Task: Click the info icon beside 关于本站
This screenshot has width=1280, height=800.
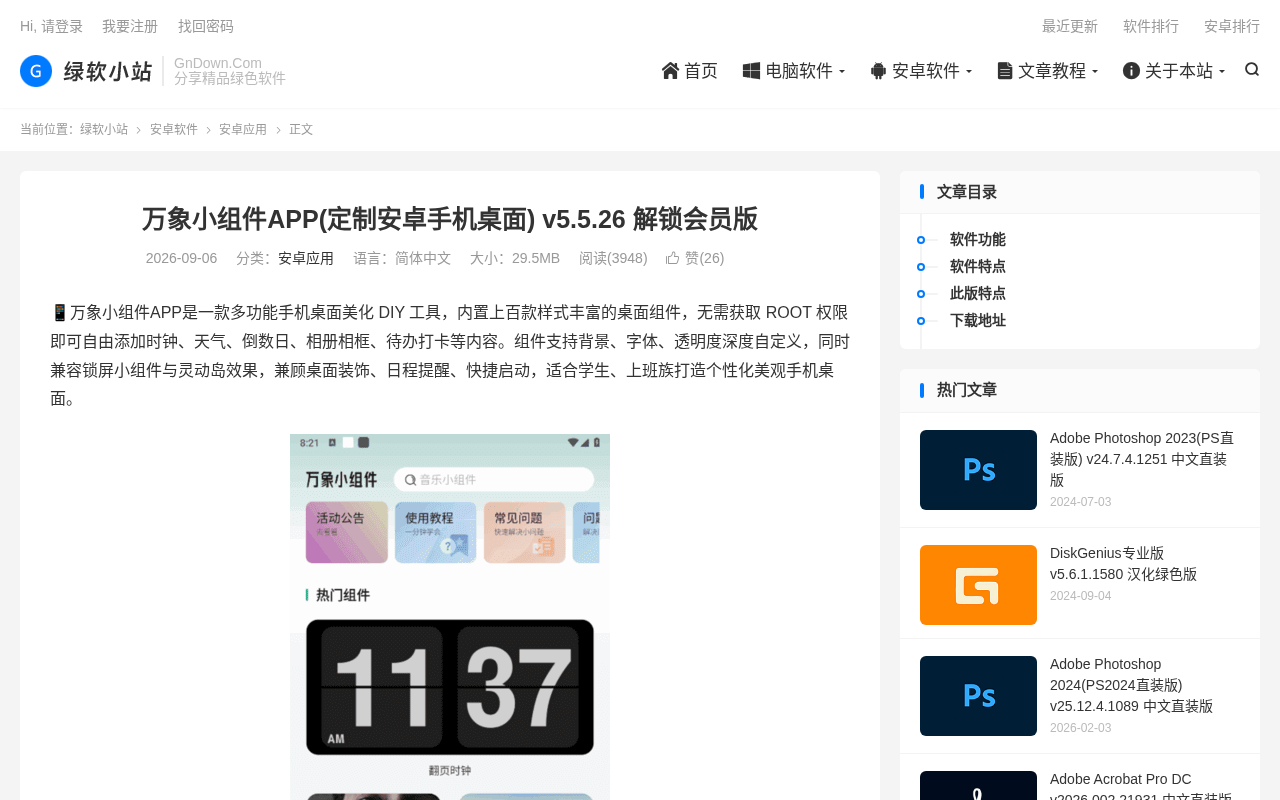Action: click(x=1131, y=70)
